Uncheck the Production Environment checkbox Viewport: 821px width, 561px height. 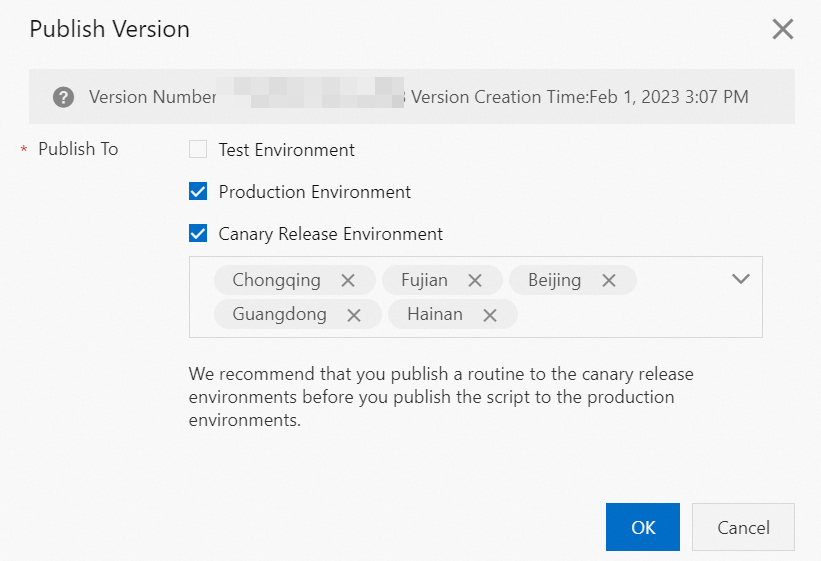coord(198,192)
